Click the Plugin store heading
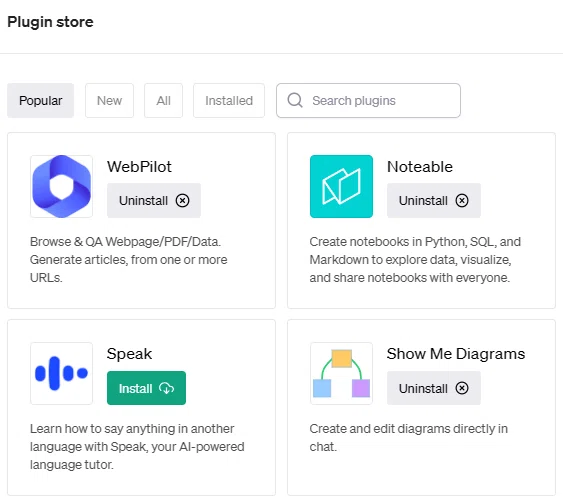Viewport: 563px width, 501px height. pos(50,22)
